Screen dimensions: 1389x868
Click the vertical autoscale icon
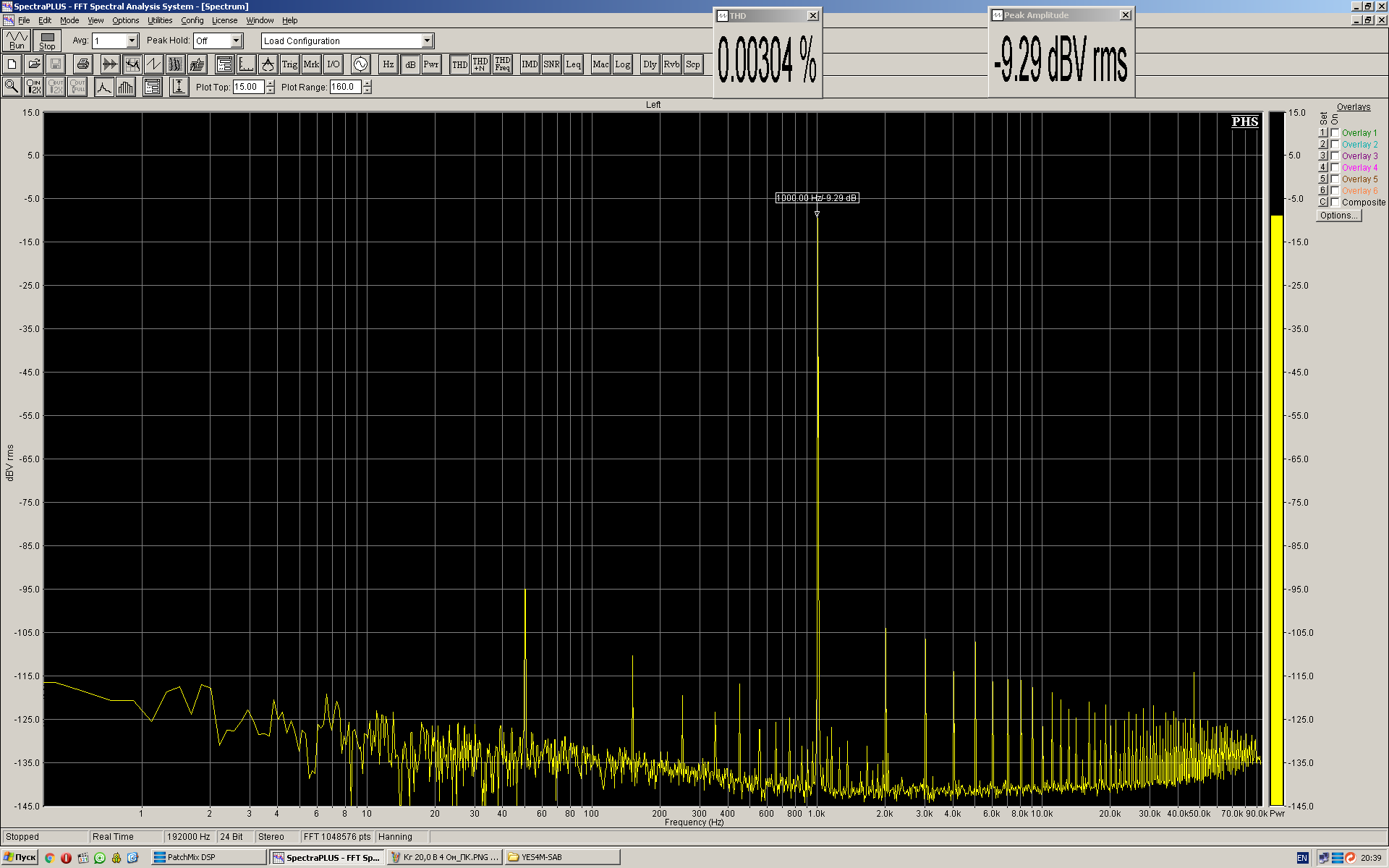(x=179, y=87)
